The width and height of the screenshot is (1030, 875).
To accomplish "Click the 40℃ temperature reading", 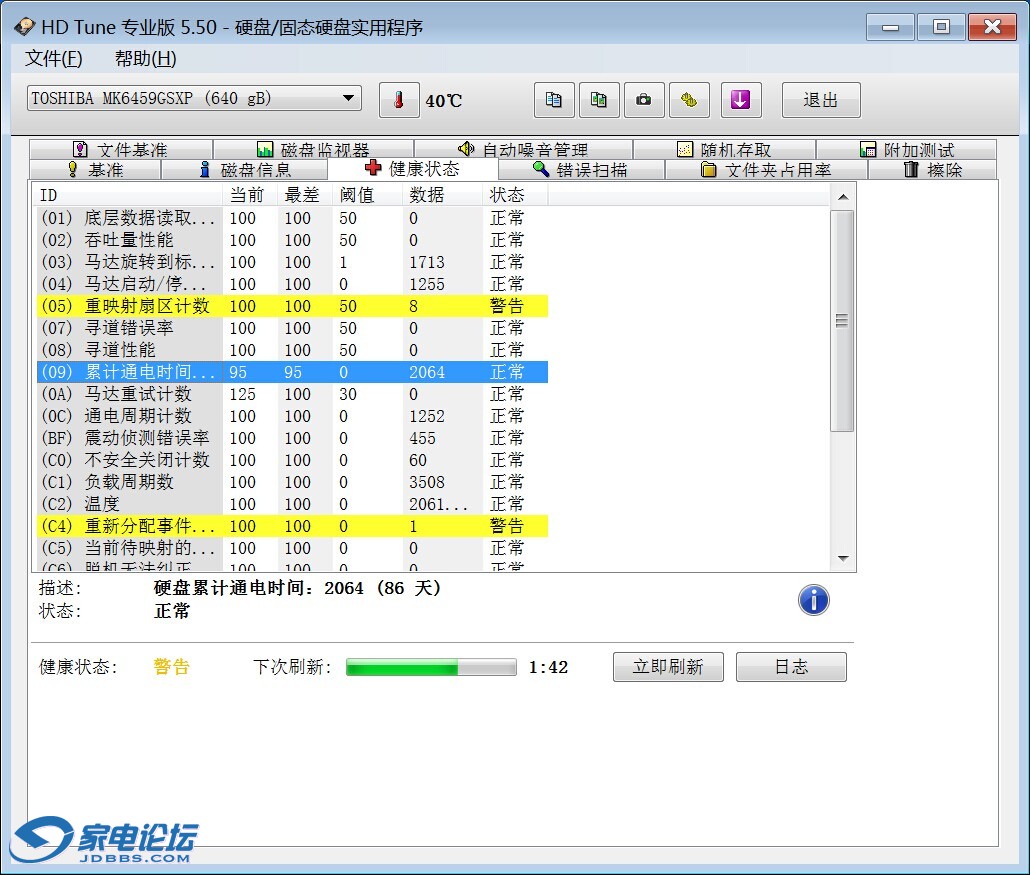I will click(444, 101).
